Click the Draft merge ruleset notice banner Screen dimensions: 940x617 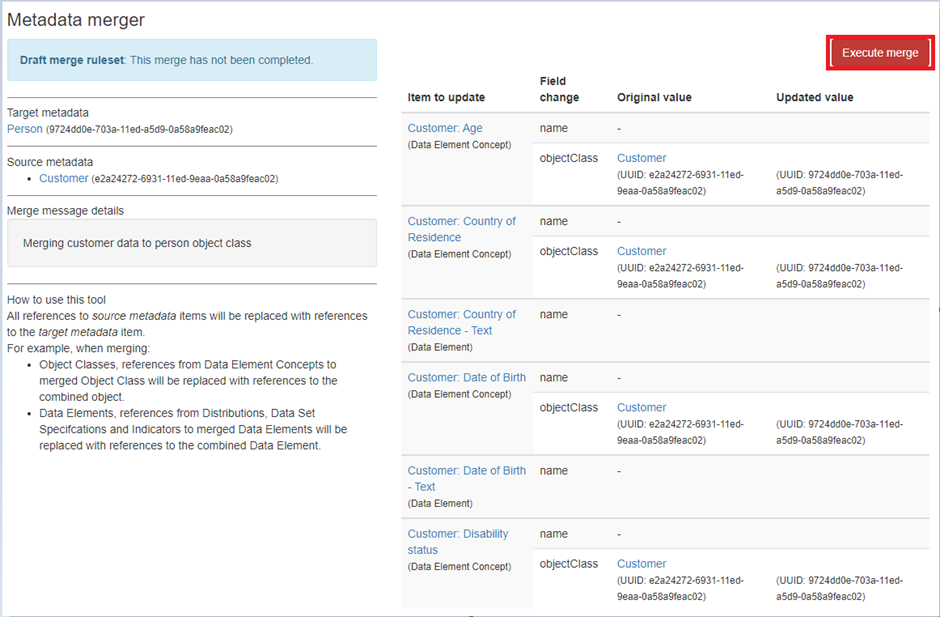pyautogui.click(x=192, y=60)
